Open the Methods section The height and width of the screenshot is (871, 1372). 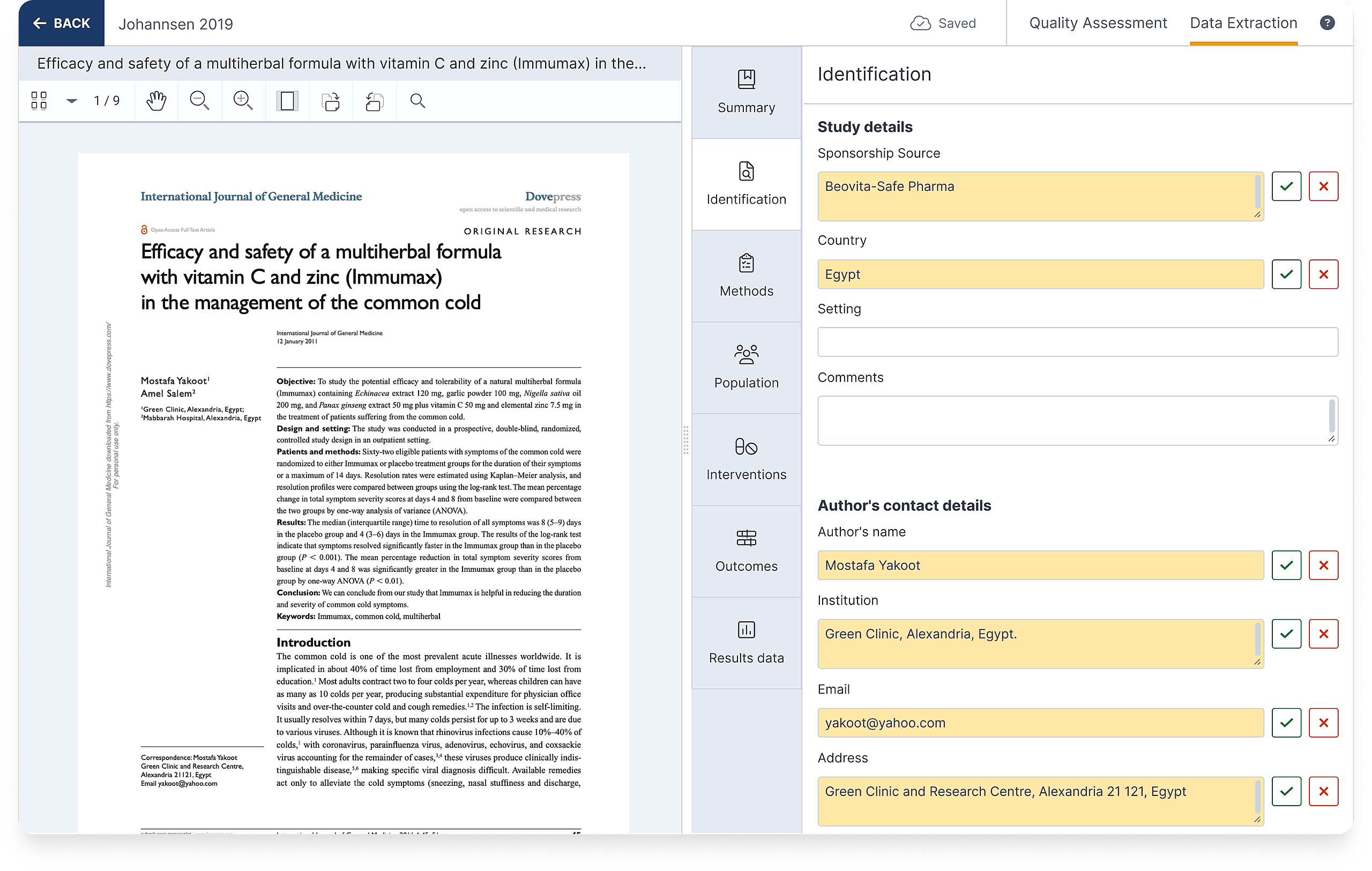pyautogui.click(x=746, y=276)
